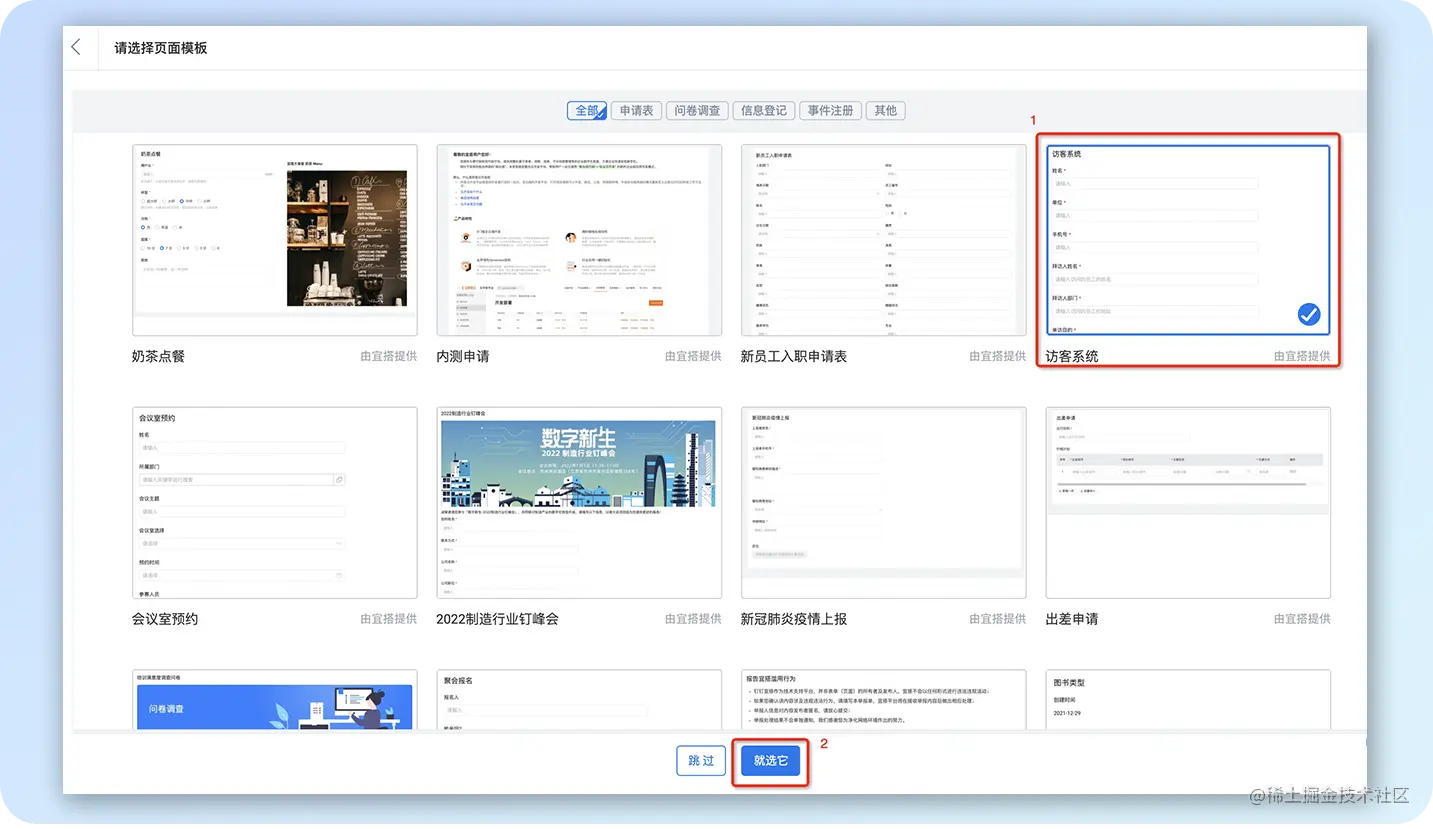Click the blue checkmark on 访客系统 template

(1309, 315)
